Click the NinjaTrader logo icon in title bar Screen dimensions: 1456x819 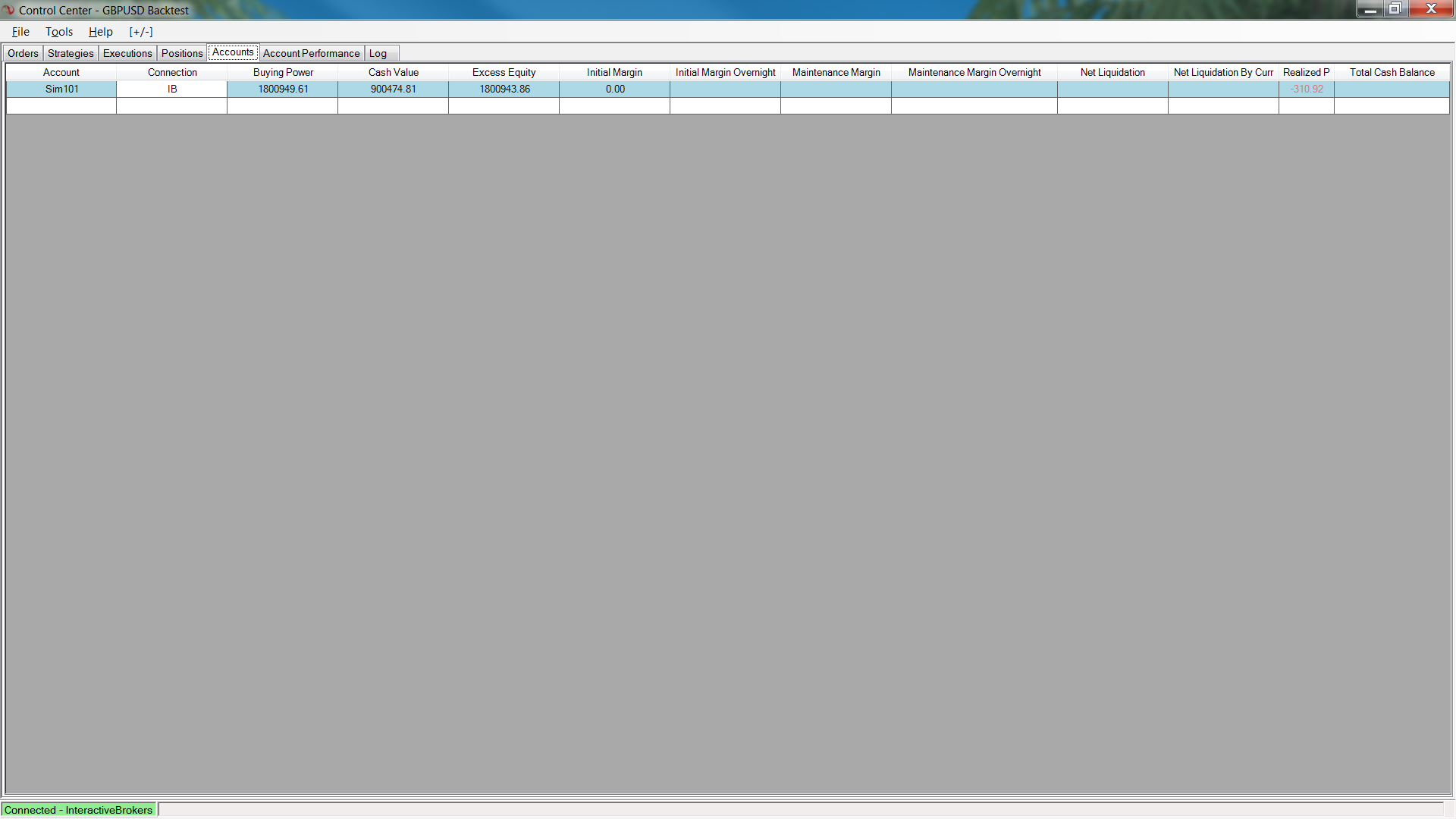8,10
